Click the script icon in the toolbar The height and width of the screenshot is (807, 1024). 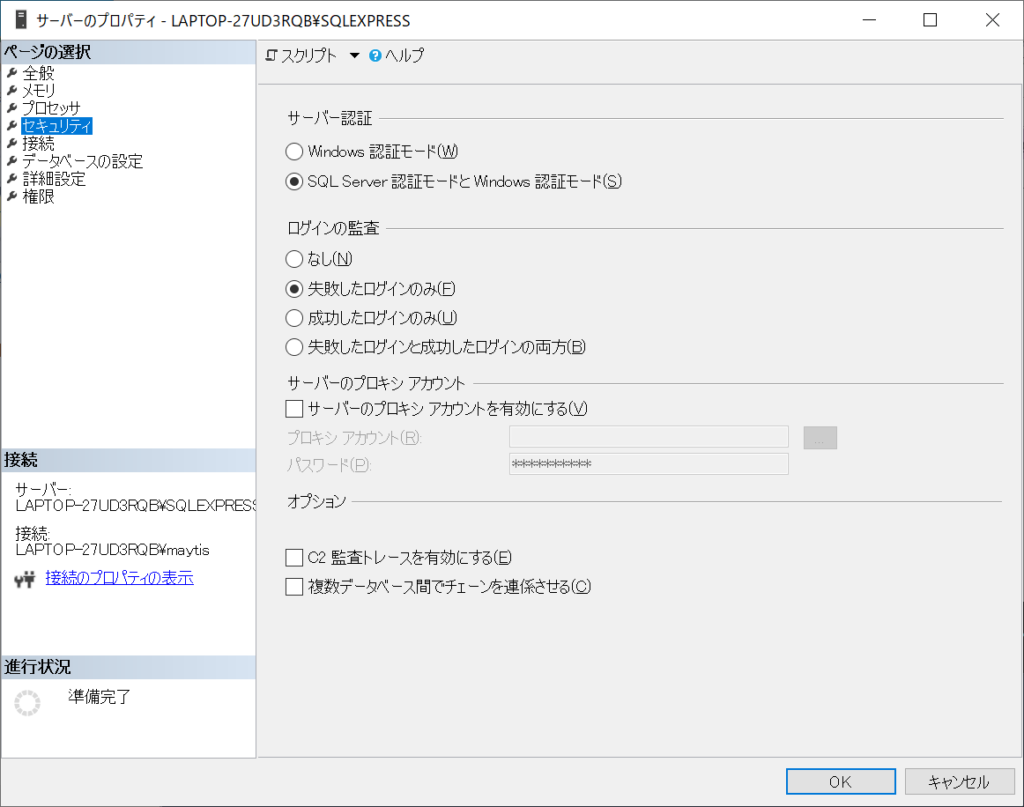[x=271, y=56]
